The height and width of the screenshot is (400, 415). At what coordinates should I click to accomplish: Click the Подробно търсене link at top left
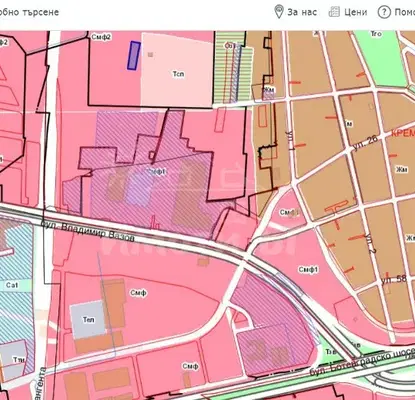tap(29, 12)
